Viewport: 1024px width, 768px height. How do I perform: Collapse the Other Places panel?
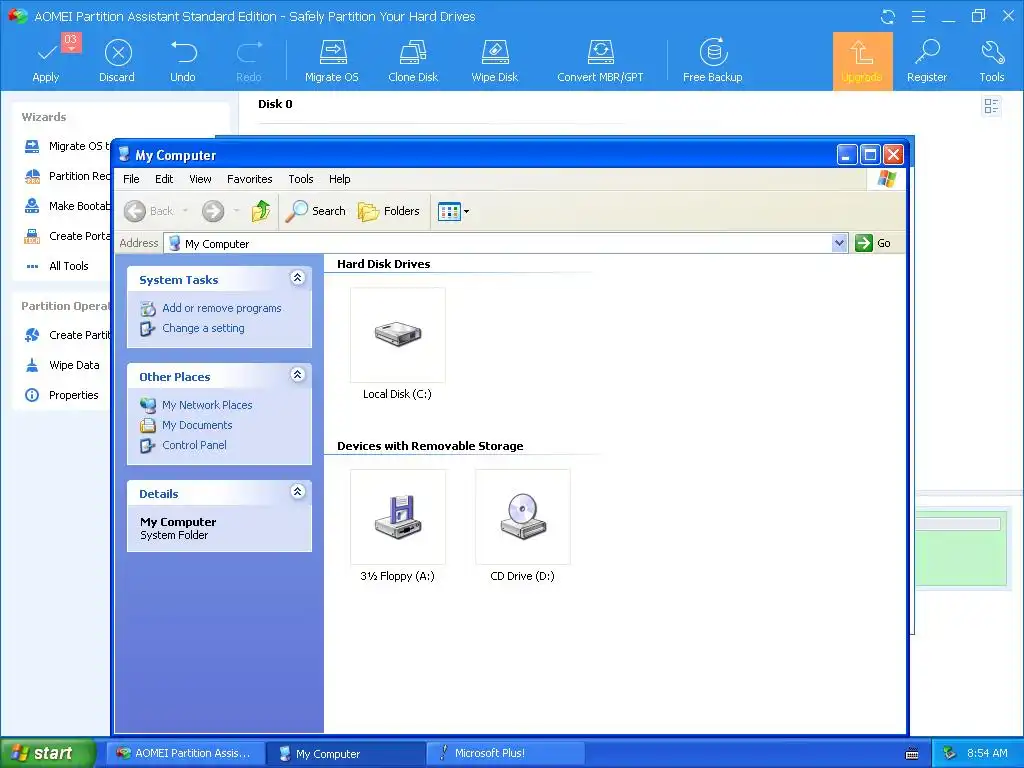297,375
